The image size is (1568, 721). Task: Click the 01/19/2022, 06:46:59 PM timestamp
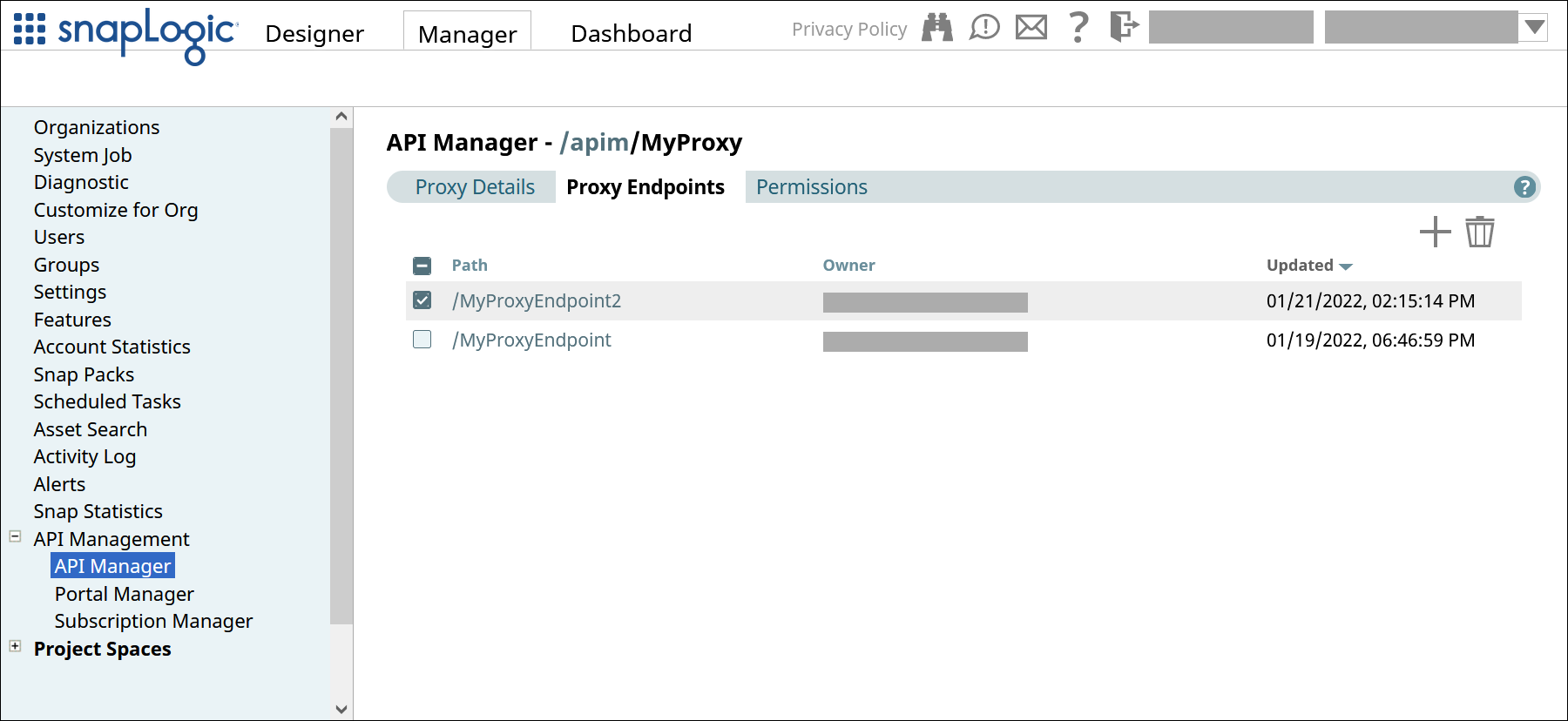click(1370, 340)
